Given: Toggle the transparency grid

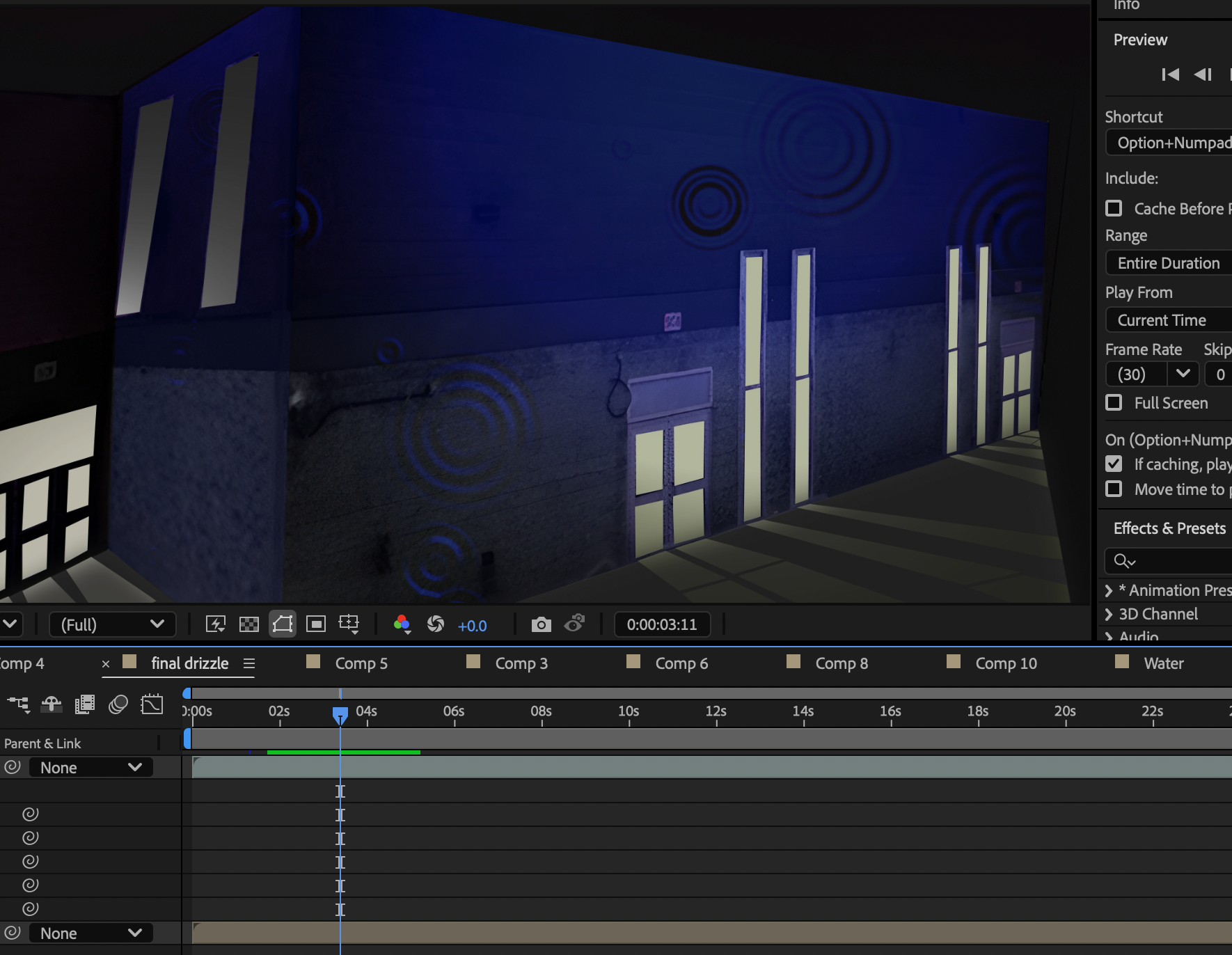Looking at the screenshot, I should pos(248,624).
